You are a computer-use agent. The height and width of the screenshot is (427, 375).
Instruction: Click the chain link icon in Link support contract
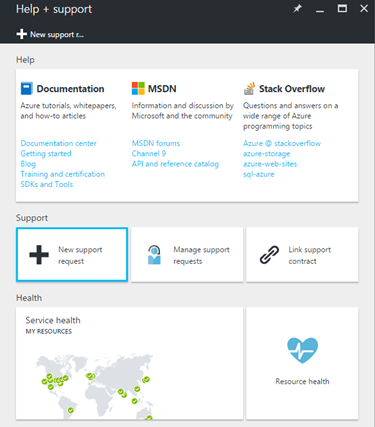click(269, 255)
